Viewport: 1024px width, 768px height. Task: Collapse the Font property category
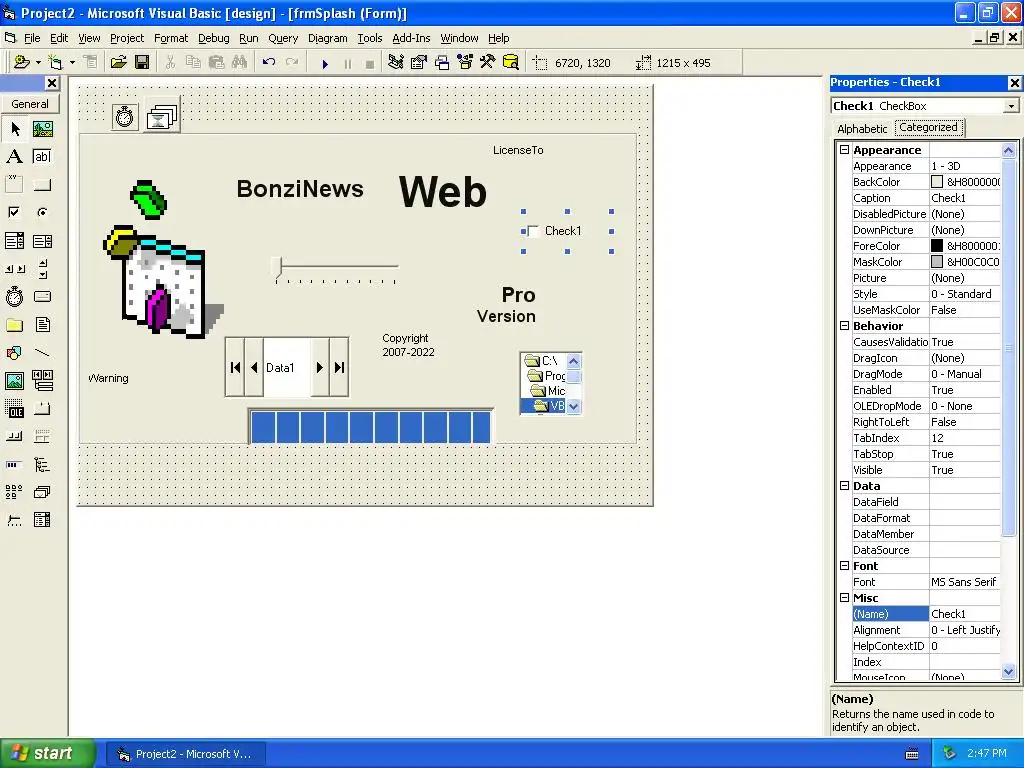click(844, 566)
